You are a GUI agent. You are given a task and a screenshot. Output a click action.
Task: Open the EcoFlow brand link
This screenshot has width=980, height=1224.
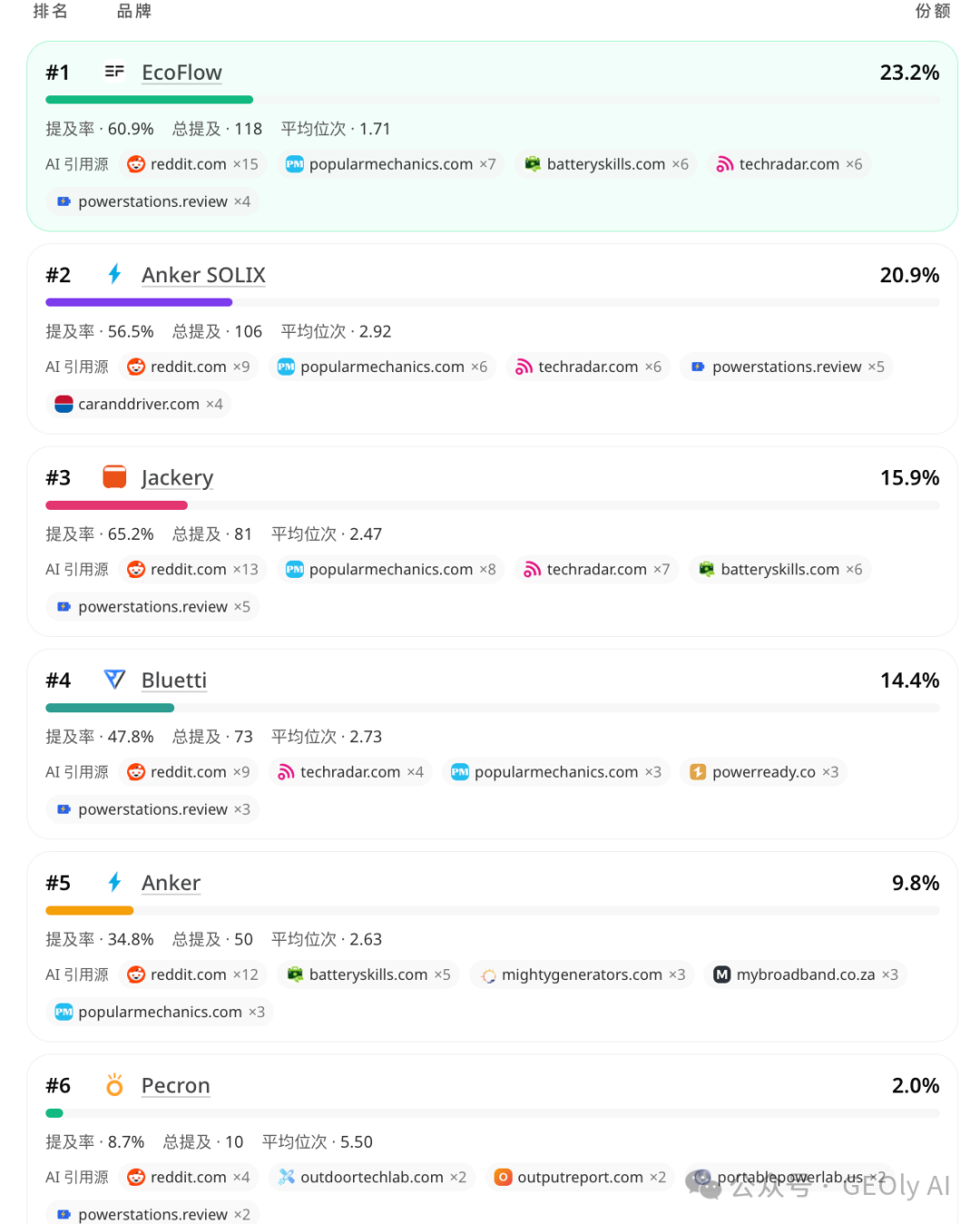tap(181, 73)
